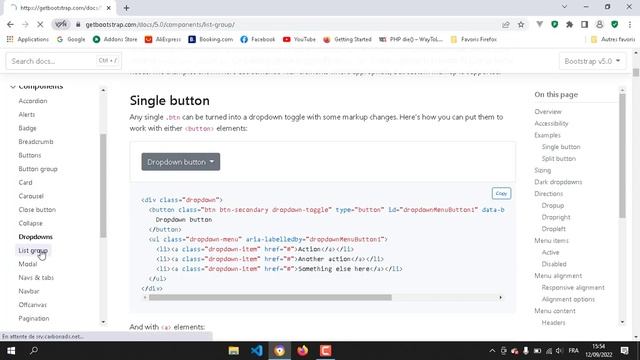Open the YouTube bookmark
Viewport: 640px width, 360px height.
(x=299, y=39)
